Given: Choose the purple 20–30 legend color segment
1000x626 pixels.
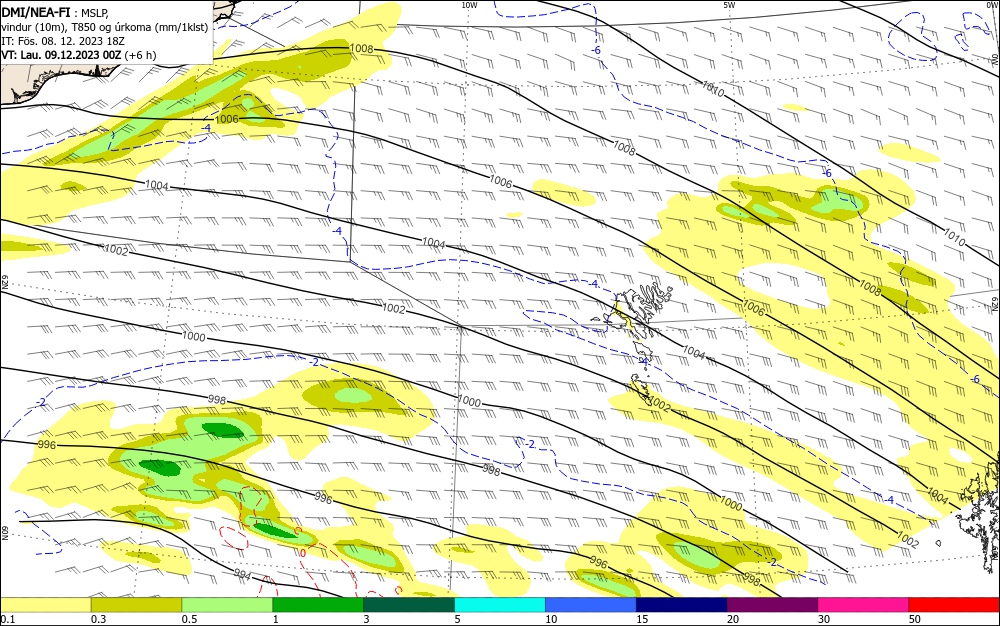Looking at the screenshot, I should [x=772, y=605].
